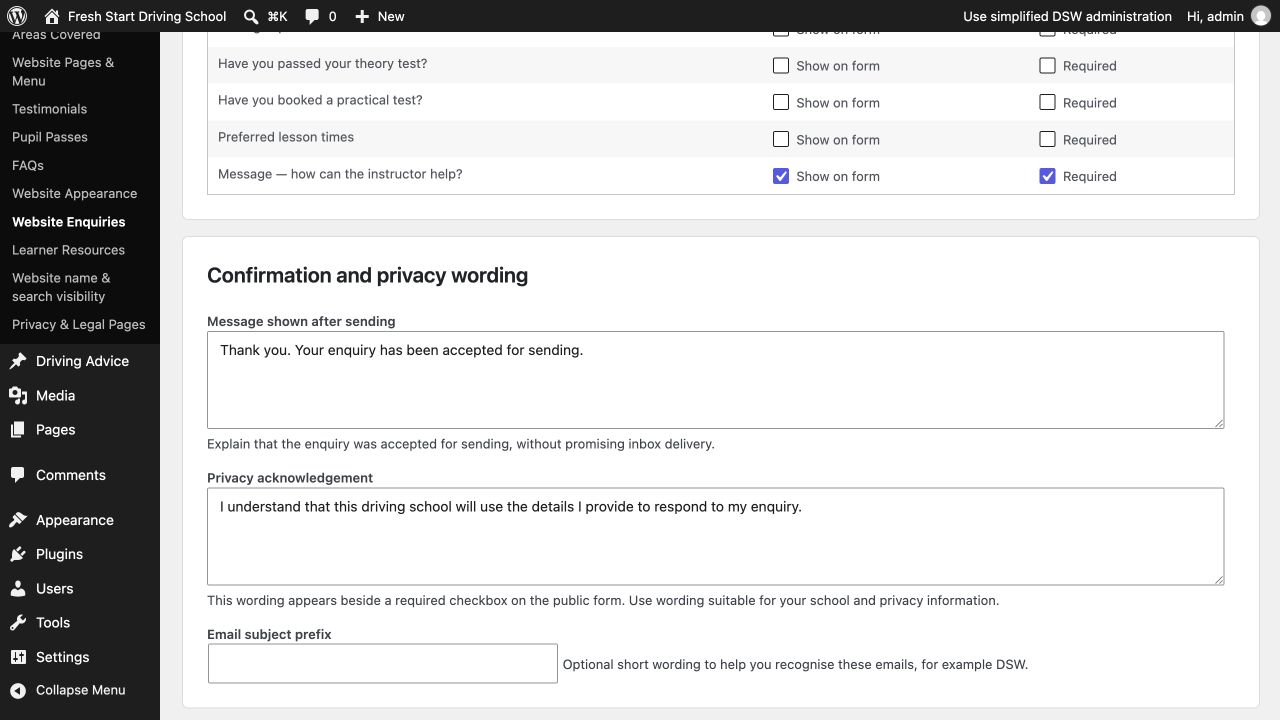This screenshot has height=720, width=1280.
Task: Click Confirmation and privacy wording heading
Action: coord(367,275)
